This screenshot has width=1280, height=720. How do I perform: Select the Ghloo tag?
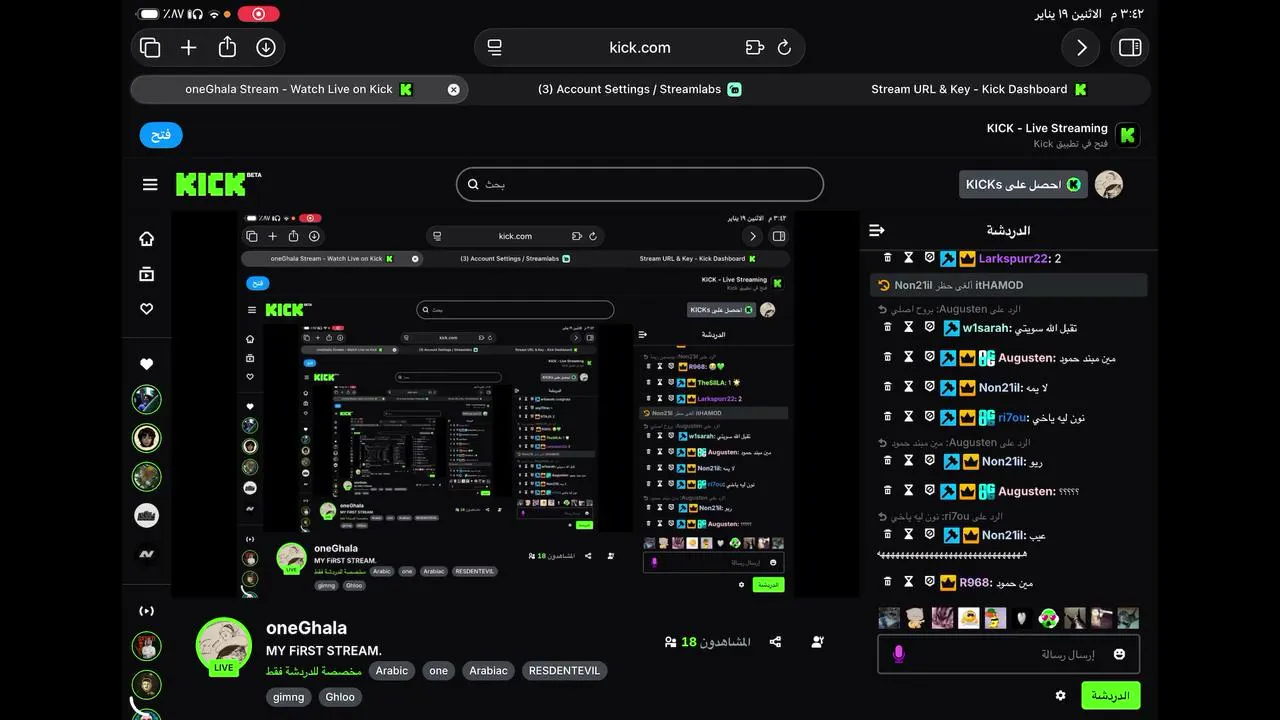pyautogui.click(x=340, y=697)
